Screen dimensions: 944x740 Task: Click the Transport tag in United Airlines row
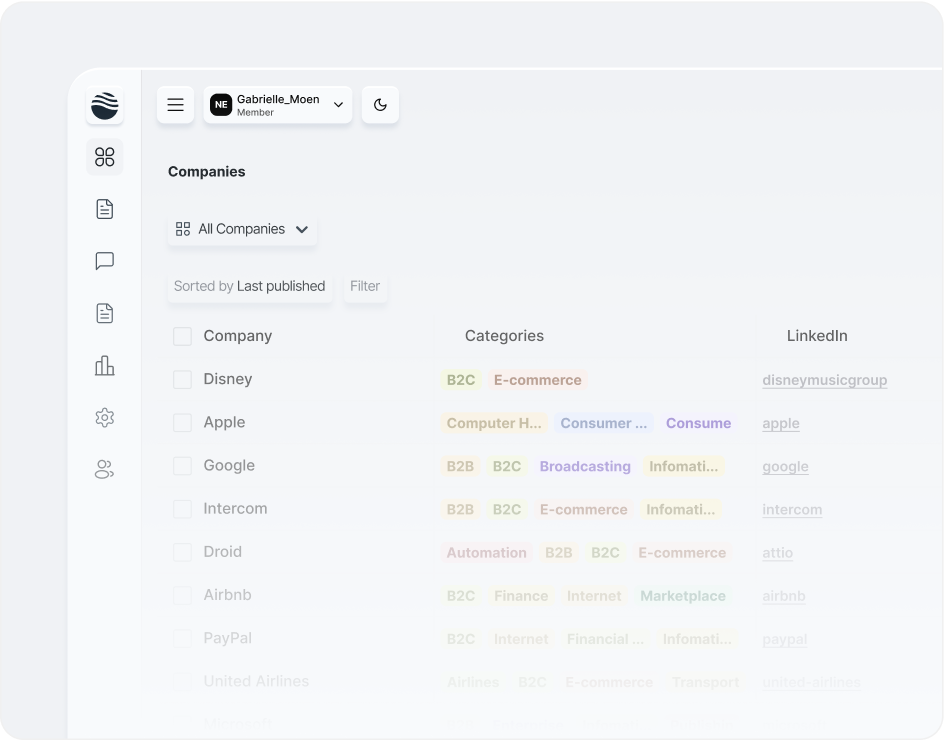click(706, 682)
